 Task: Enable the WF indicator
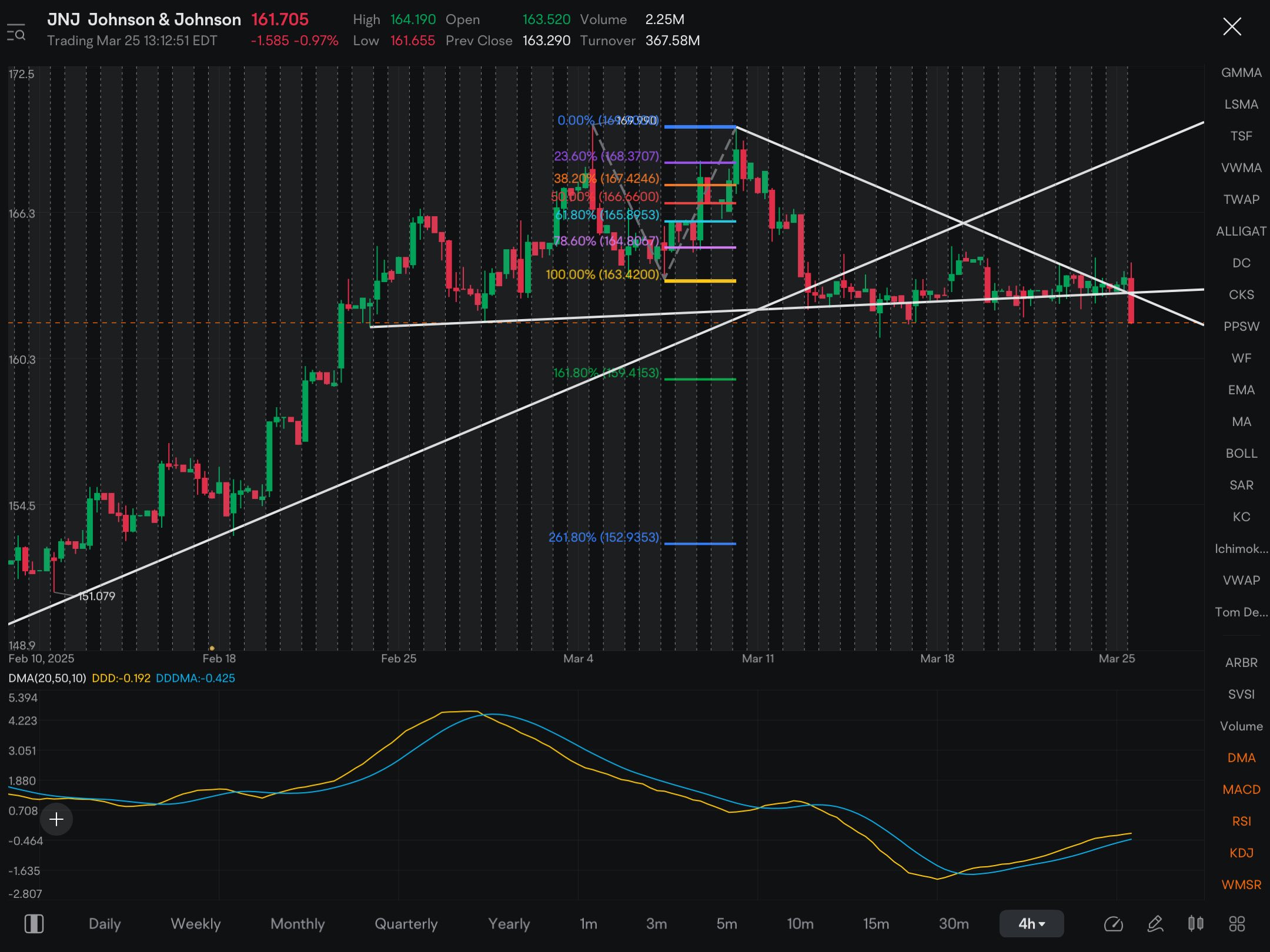tap(1241, 358)
